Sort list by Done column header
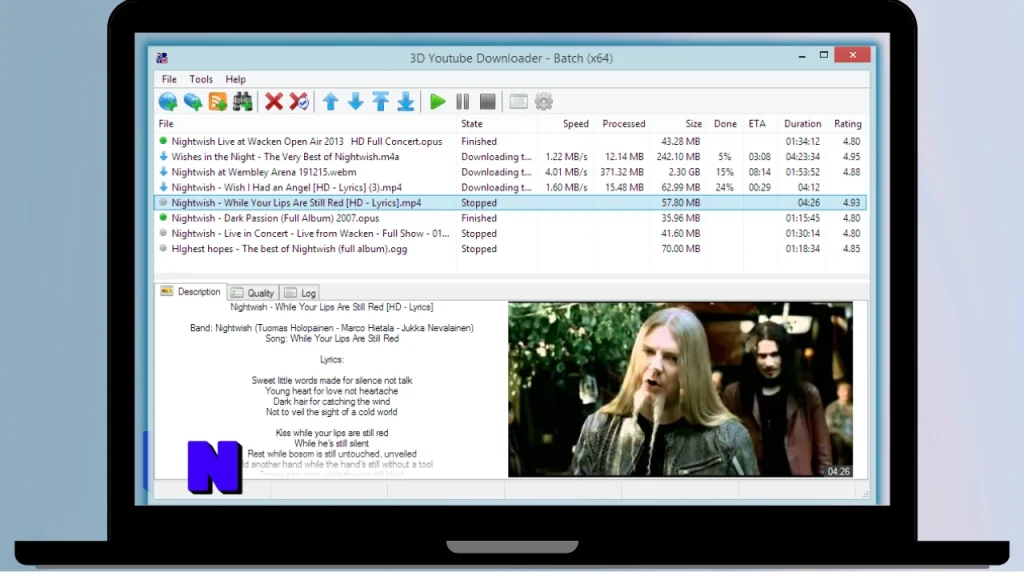The width and height of the screenshot is (1024, 576). (725, 123)
